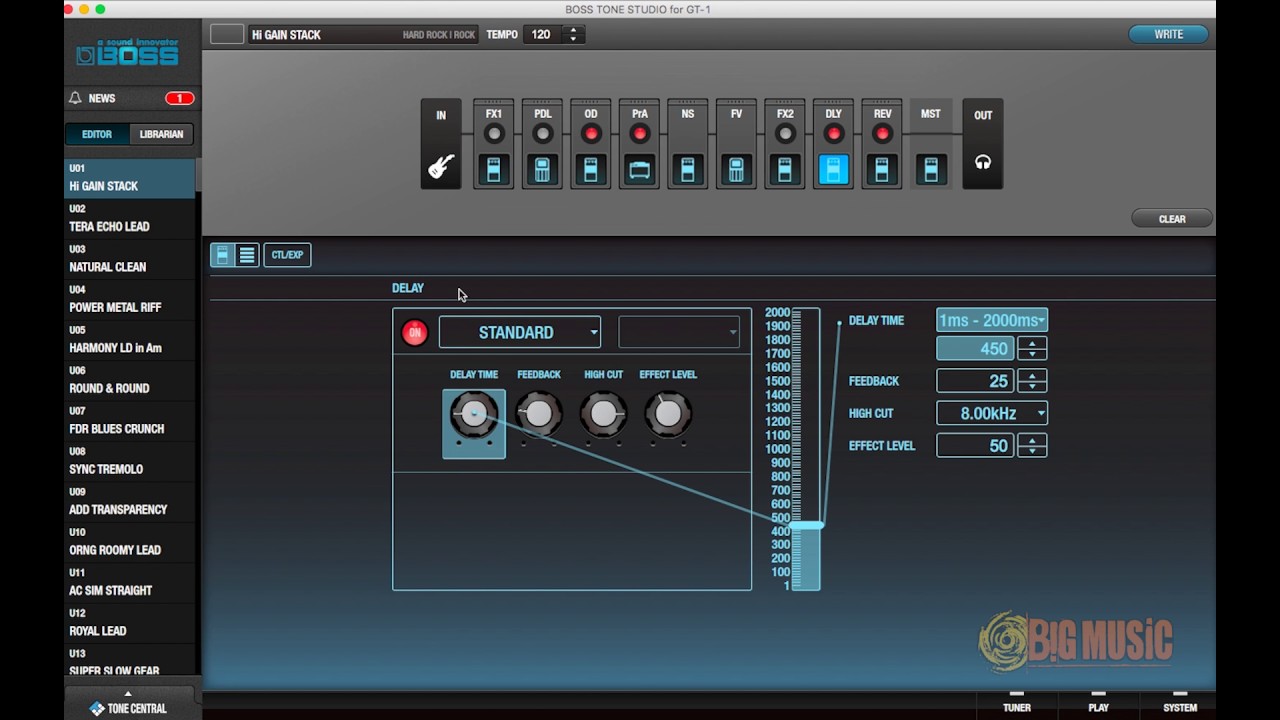Click the Feedback knob

[x=539, y=414]
